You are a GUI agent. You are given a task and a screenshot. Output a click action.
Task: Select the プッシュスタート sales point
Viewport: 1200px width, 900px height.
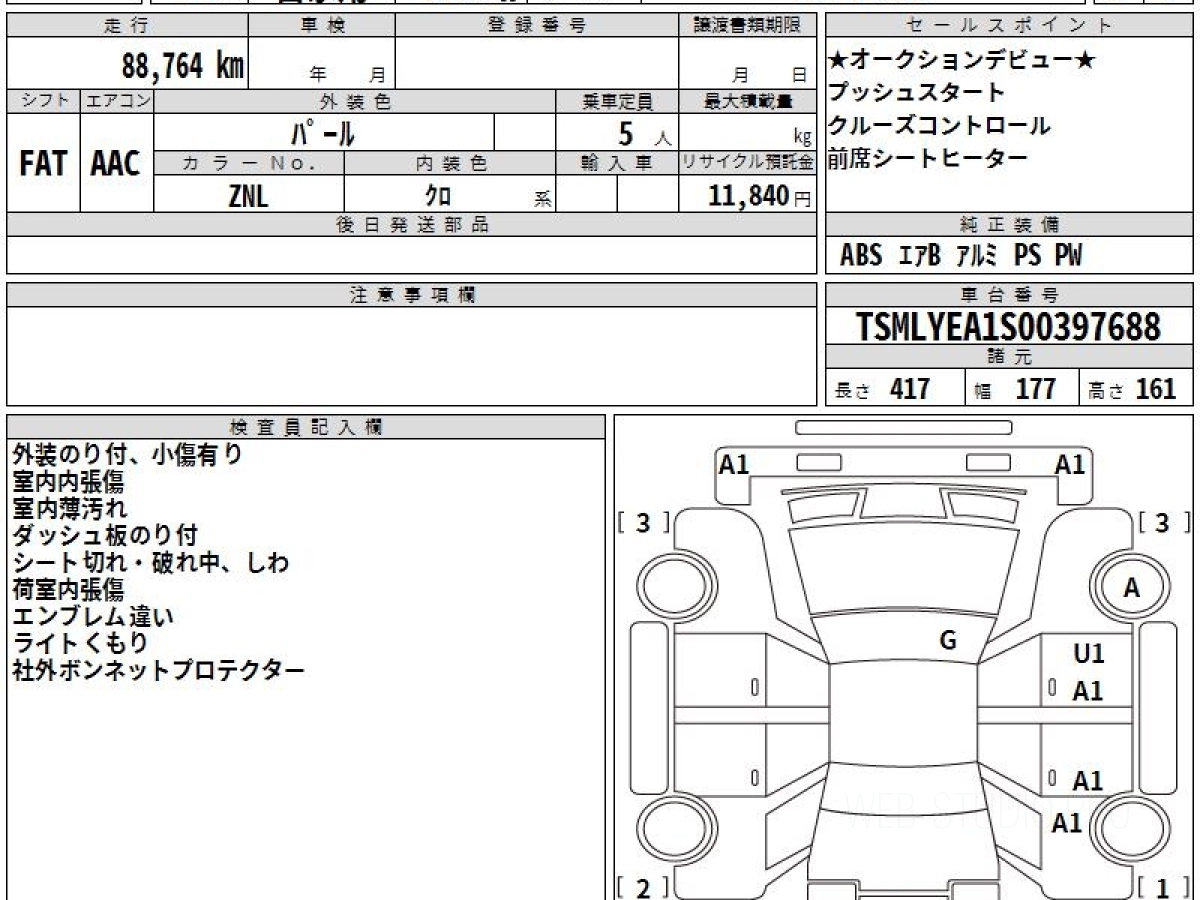(x=916, y=93)
